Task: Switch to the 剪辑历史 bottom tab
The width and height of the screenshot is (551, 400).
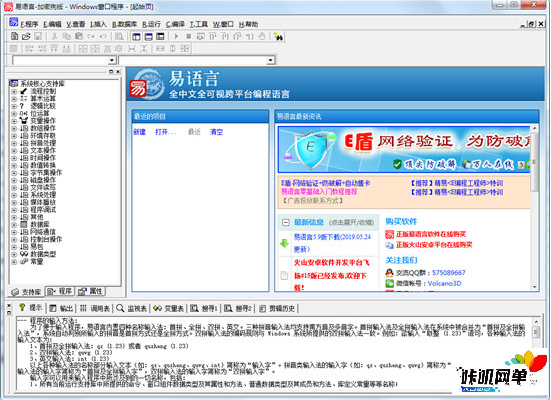Action: (x=277, y=308)
